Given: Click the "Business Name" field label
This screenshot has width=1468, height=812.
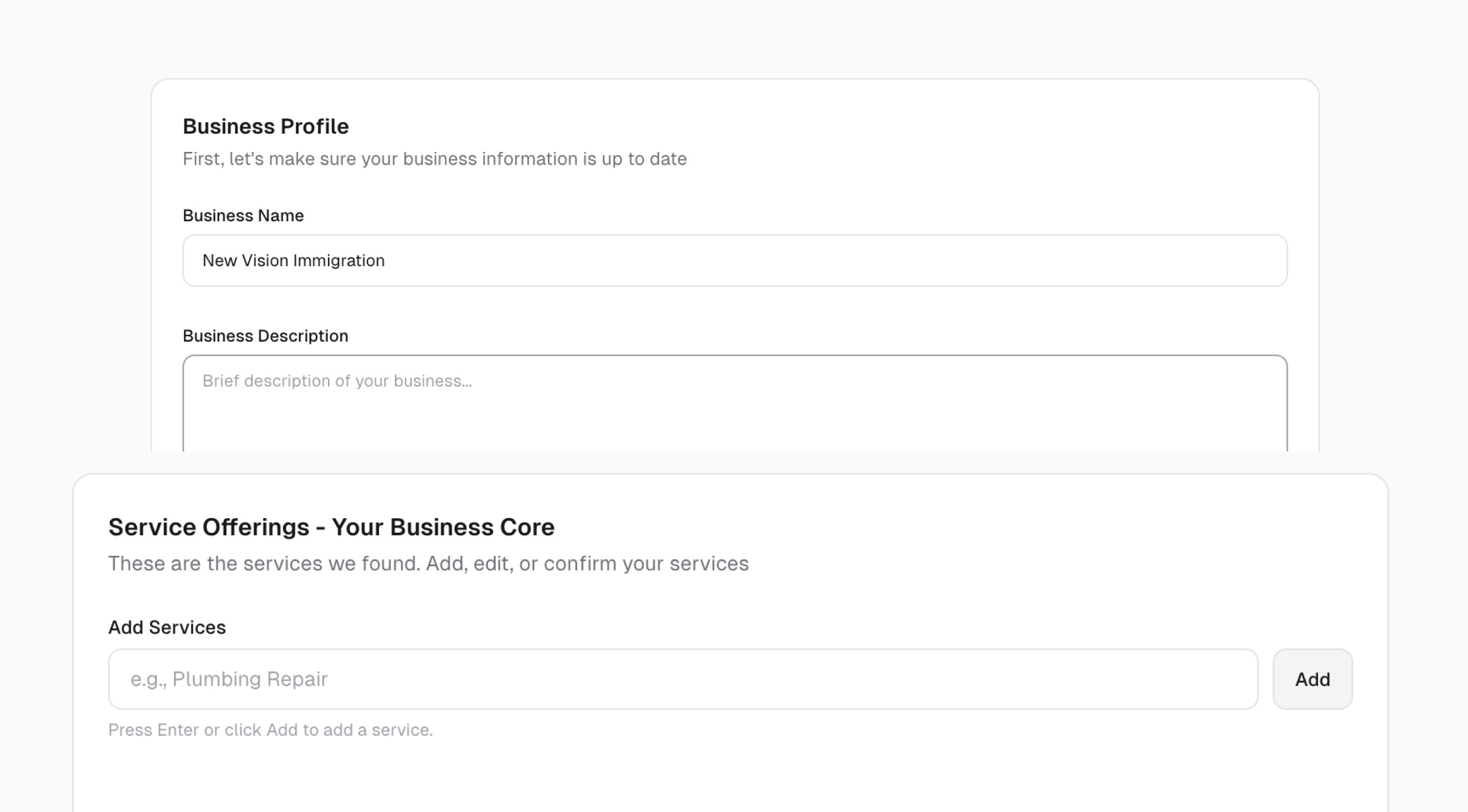Looking at the screenshot, I should (x=243, y=216).
